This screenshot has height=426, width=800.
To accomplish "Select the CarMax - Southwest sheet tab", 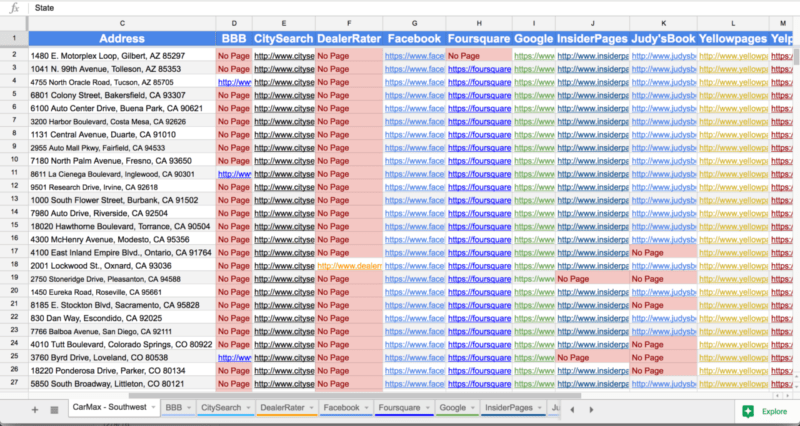I will point(109,407).
